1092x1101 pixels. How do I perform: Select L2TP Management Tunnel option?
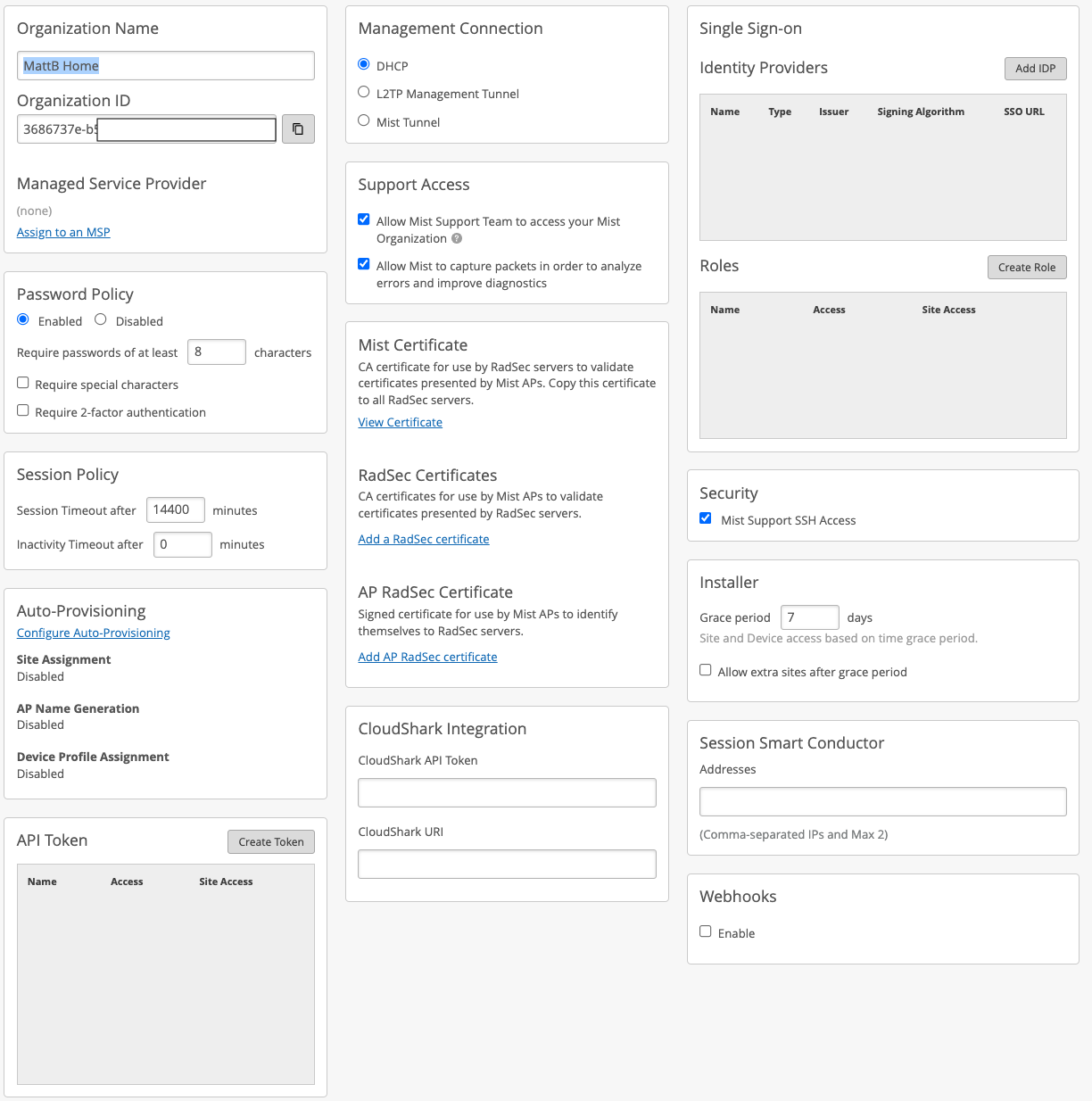[x=364, y=92]
